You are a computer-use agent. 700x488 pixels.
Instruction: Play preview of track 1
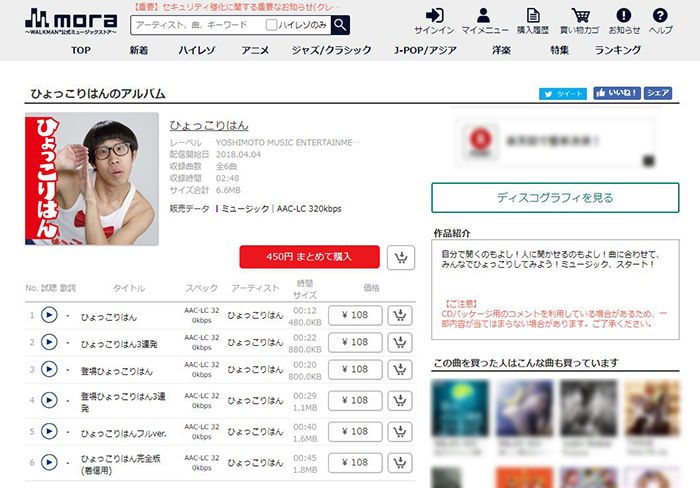[x=49, y=315]
